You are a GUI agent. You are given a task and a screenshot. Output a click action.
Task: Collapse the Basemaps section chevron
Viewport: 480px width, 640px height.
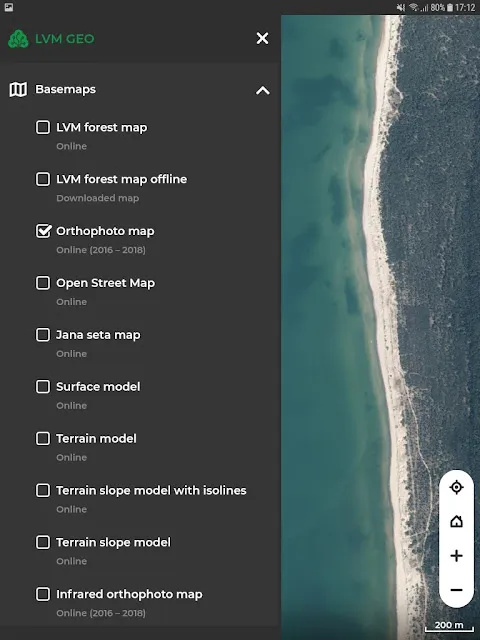click(x=263, y=90)
